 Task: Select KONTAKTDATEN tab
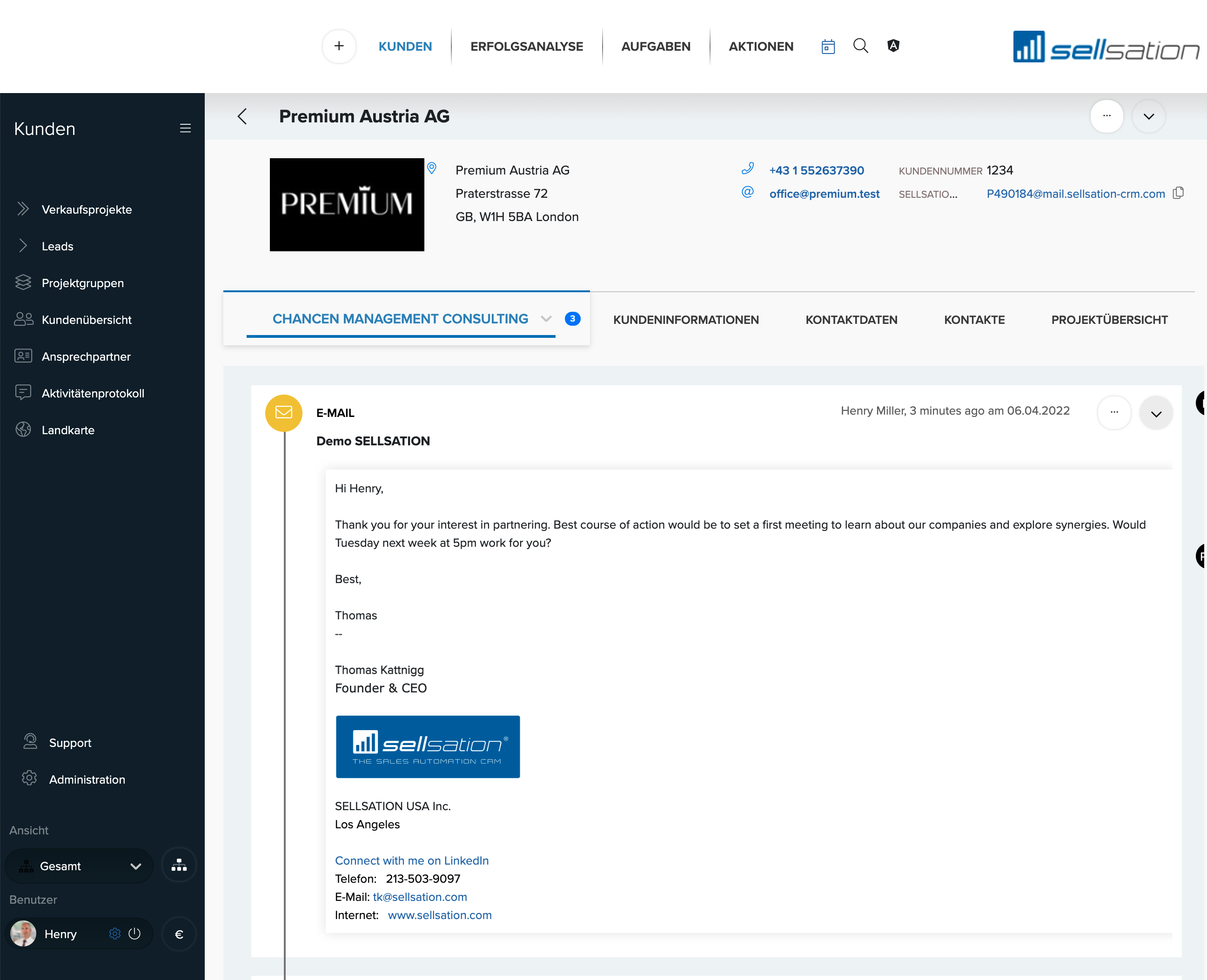click(x=852, y=320)
